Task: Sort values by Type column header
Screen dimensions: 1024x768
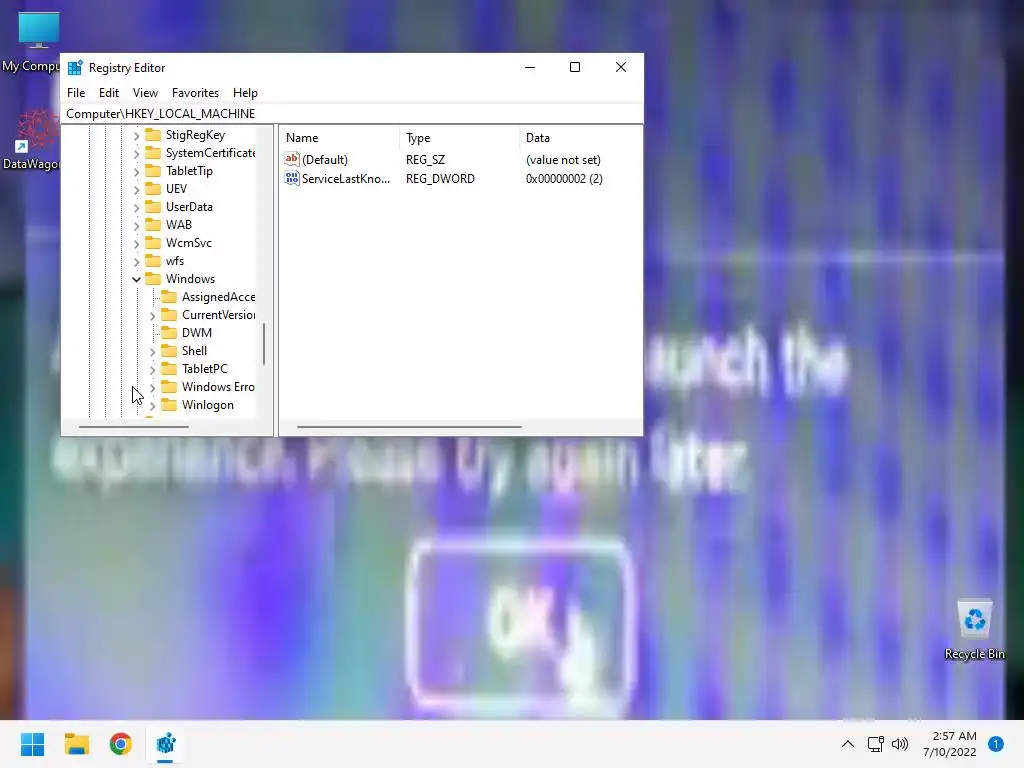Action: pos(459,138)
